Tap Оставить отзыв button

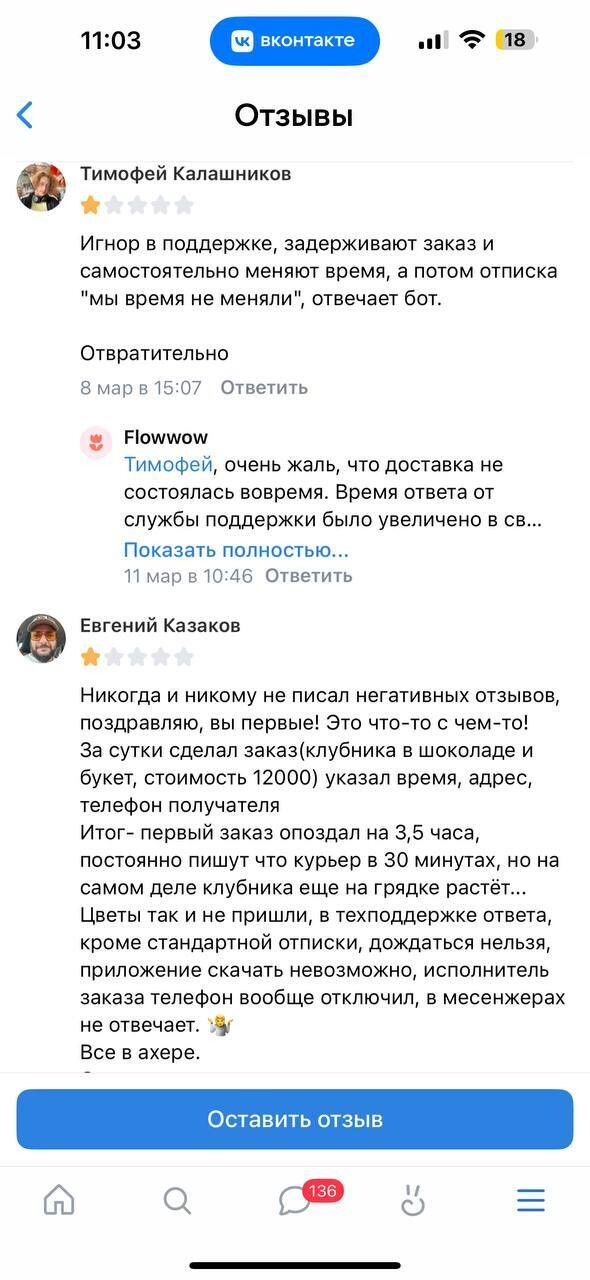295,1119
